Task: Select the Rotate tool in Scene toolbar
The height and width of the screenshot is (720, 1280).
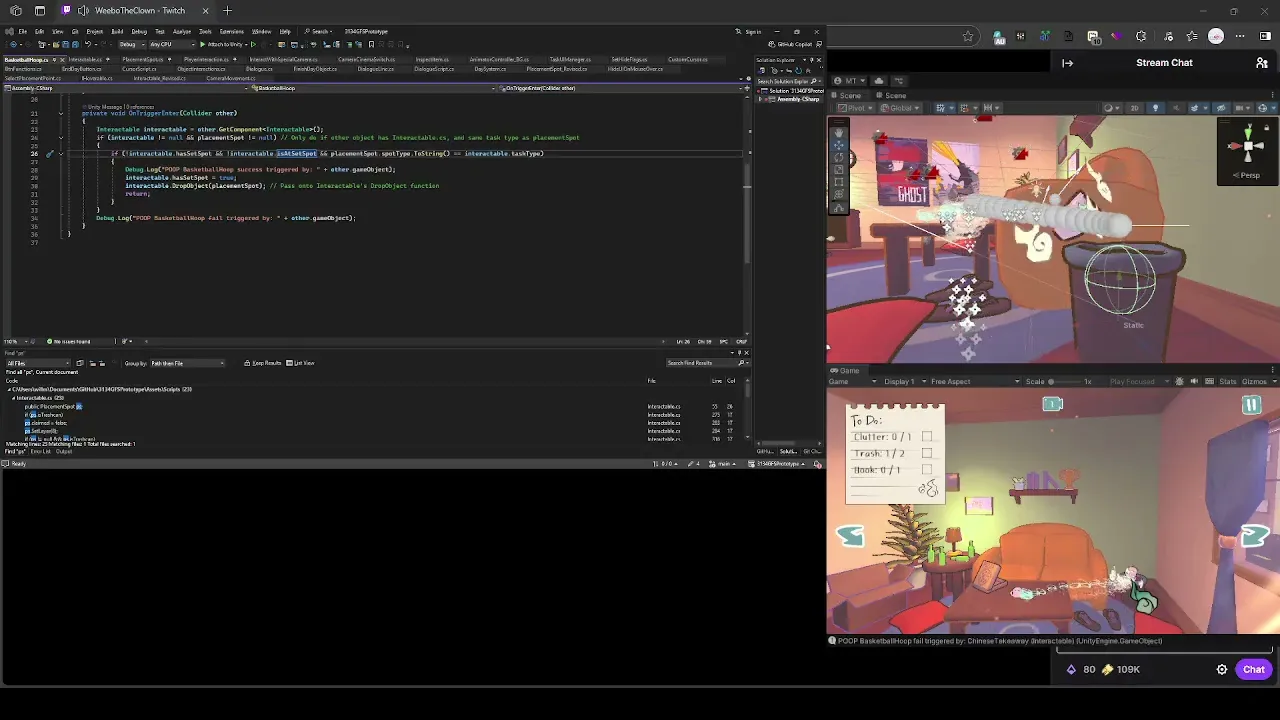Action: pos(839,157)
